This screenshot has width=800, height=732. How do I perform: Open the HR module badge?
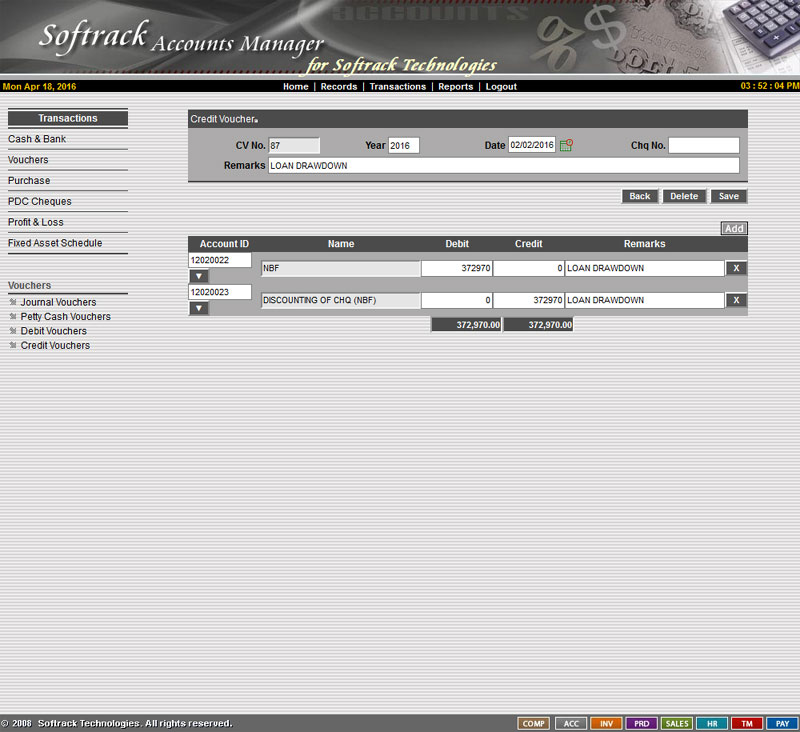[x=712, y=723]
